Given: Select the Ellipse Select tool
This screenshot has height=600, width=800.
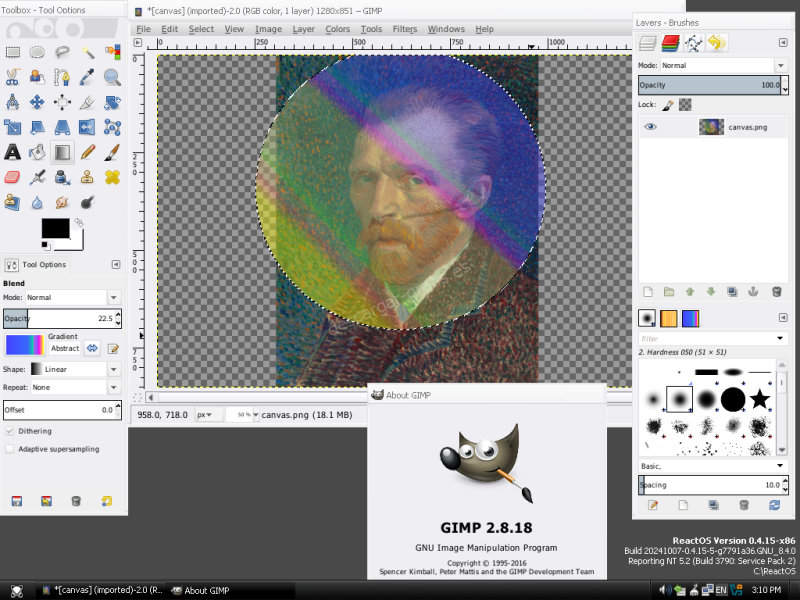Looking at the screenshot, I should [37, 52].
